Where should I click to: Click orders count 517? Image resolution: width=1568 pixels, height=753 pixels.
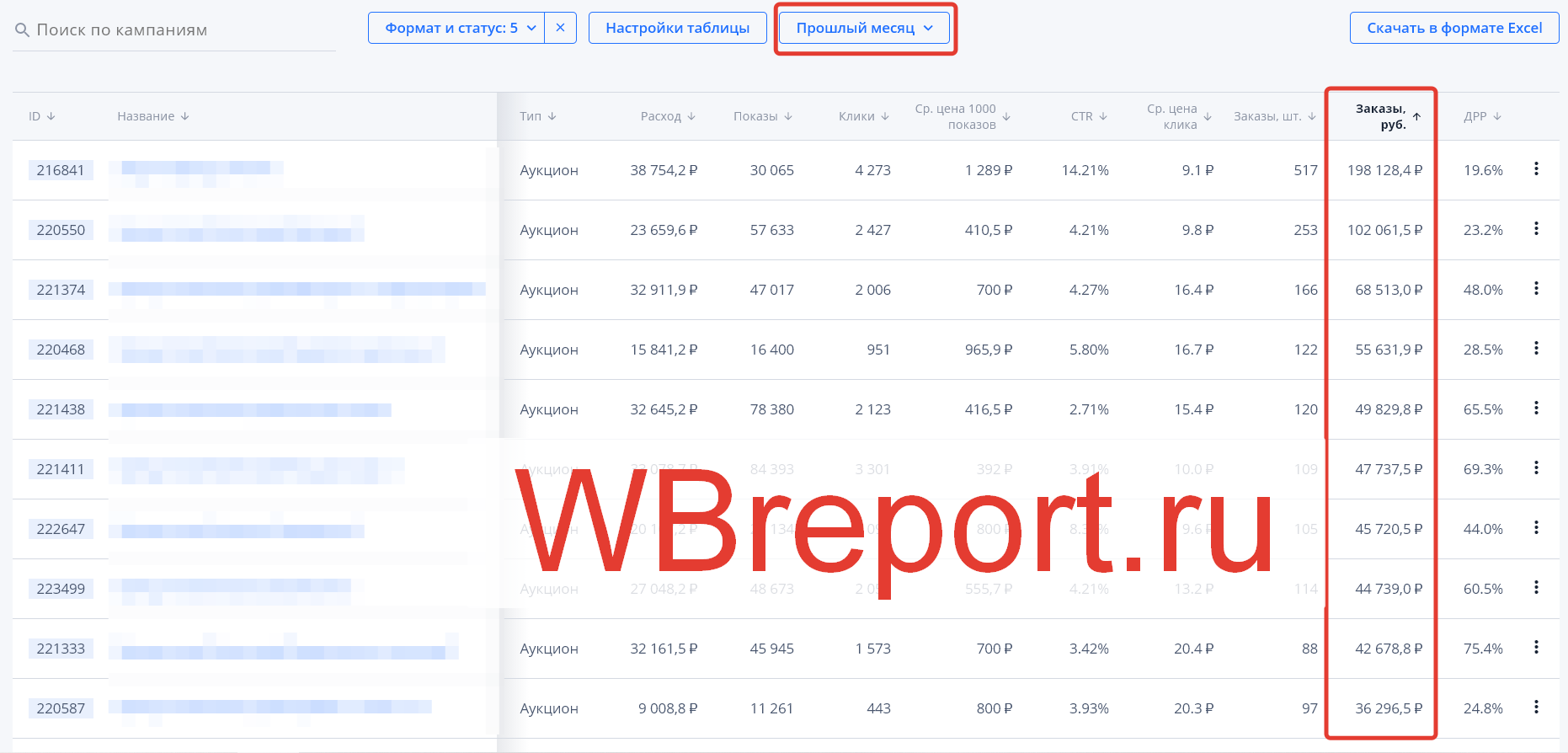tap(1305, 170)
